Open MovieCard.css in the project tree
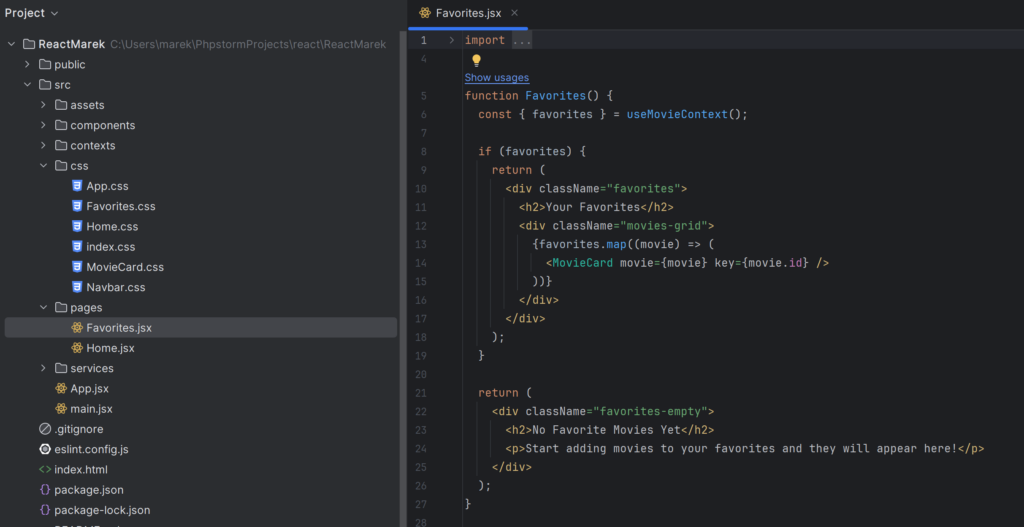Image resolution: width=1024 pixels, height=527 pixels. [x=124, y=267]
